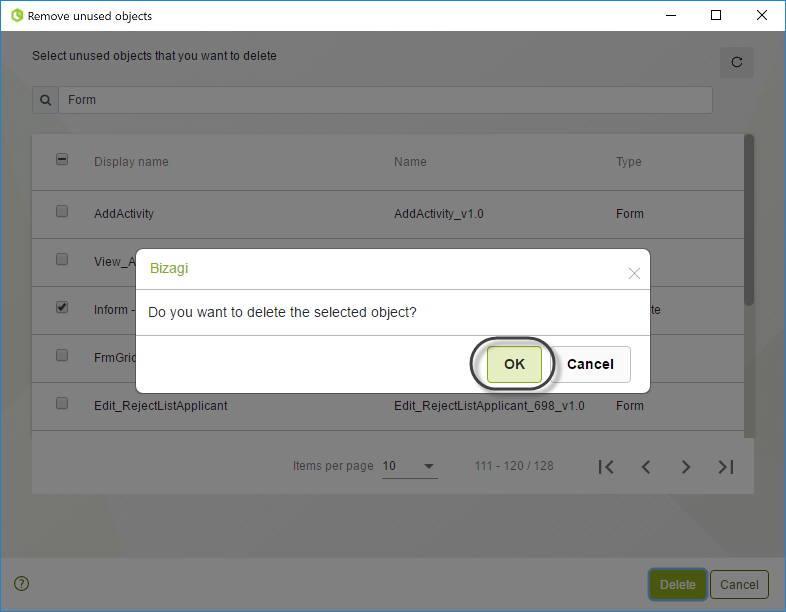Minimize the Remove unused objects window
Screen dimensions: 786x612
671,15
